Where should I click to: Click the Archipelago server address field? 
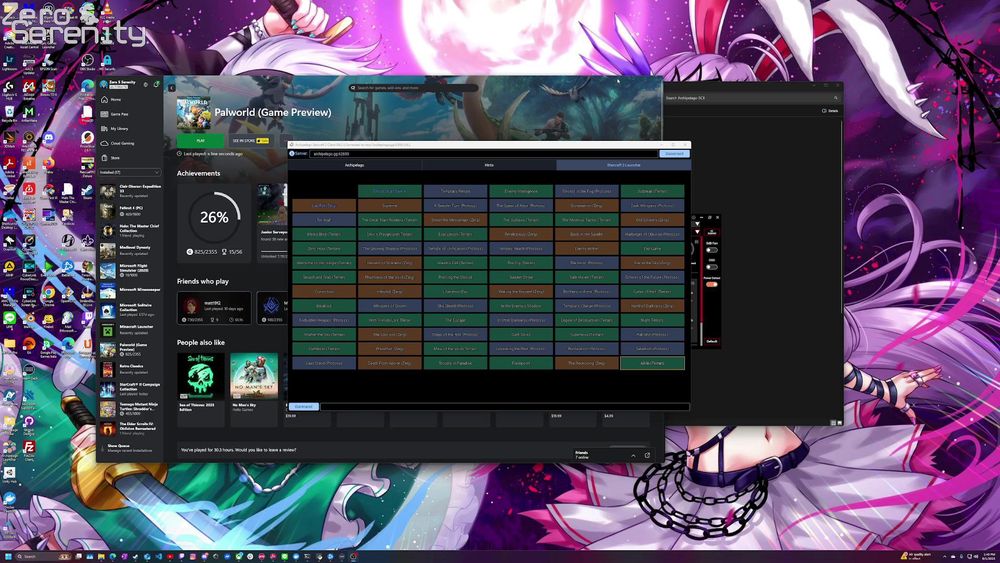point(483,154)
